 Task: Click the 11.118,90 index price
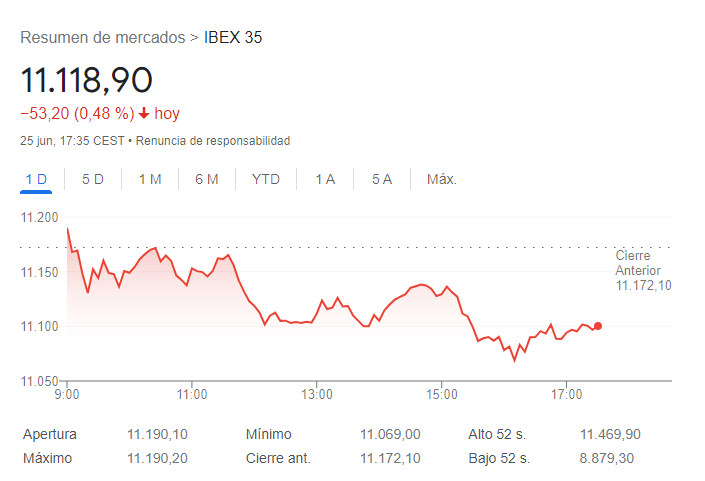86,80
